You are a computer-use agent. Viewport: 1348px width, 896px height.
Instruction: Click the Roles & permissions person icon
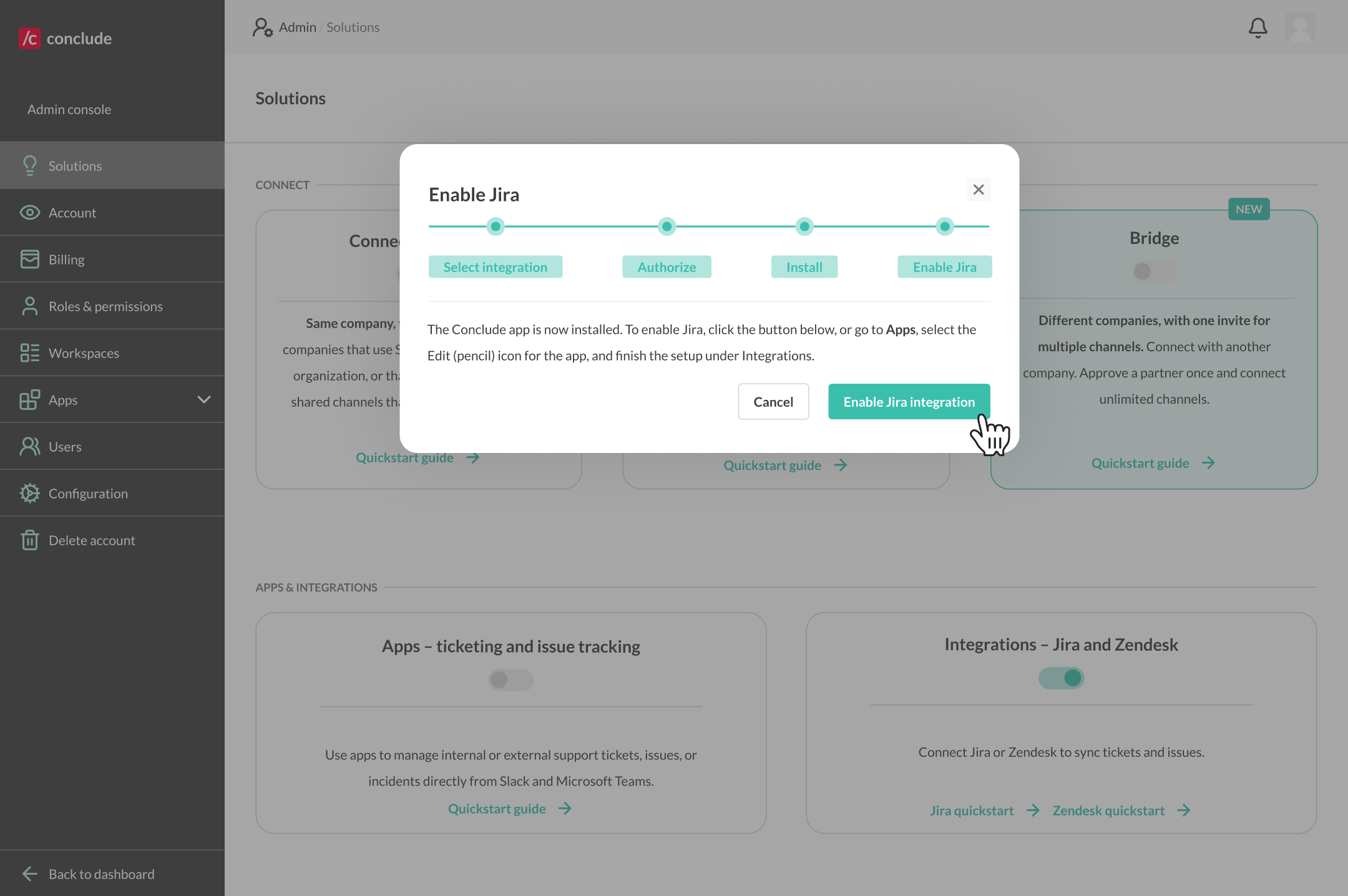29,306
